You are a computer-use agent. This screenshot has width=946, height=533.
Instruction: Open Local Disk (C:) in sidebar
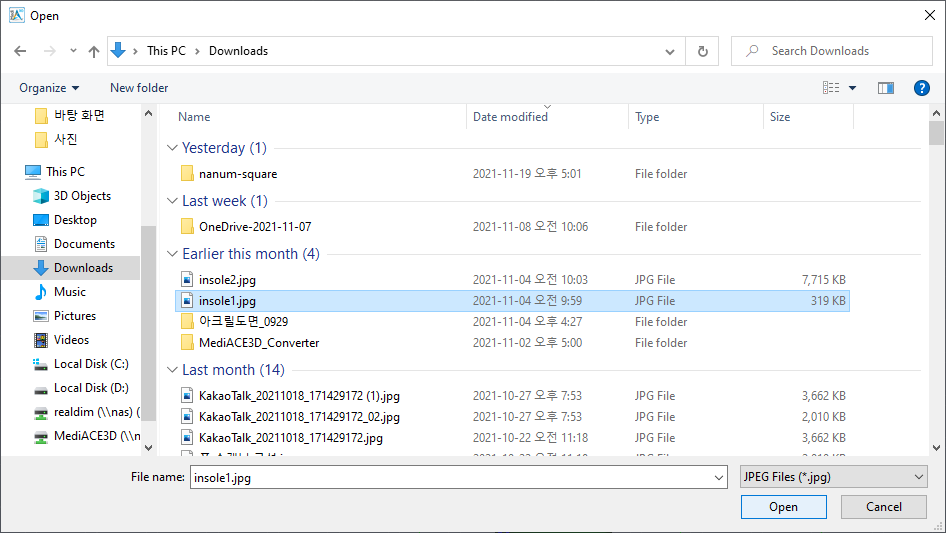tap(90, 364)
